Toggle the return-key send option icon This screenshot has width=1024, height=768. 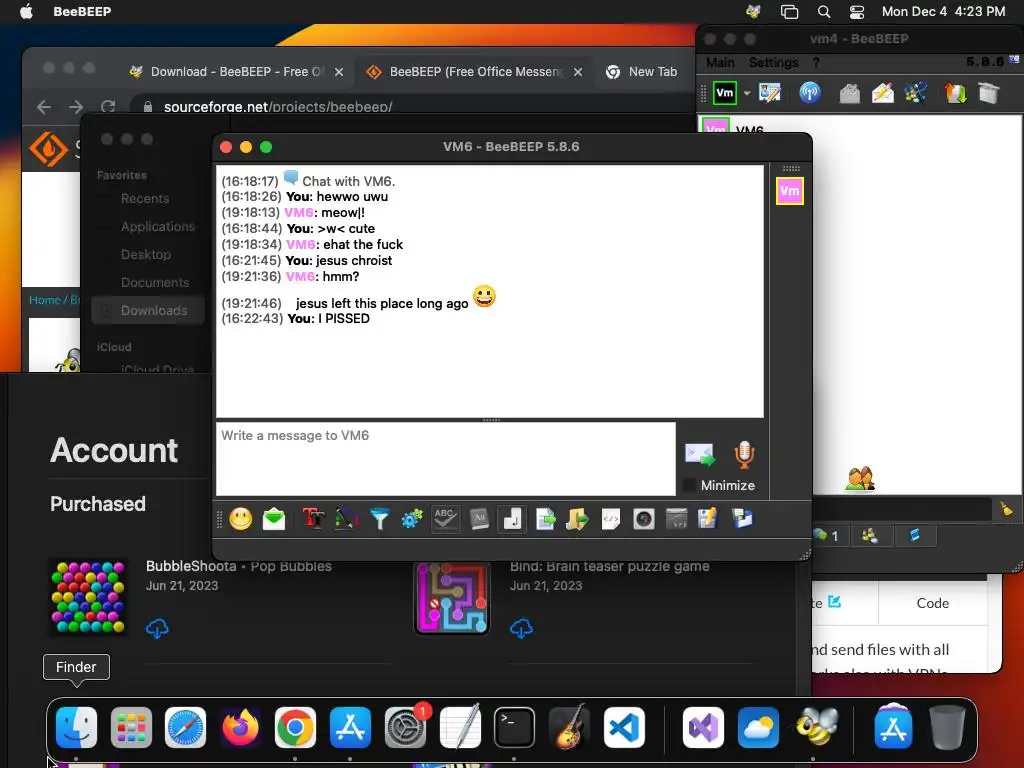tap(512, 519)
